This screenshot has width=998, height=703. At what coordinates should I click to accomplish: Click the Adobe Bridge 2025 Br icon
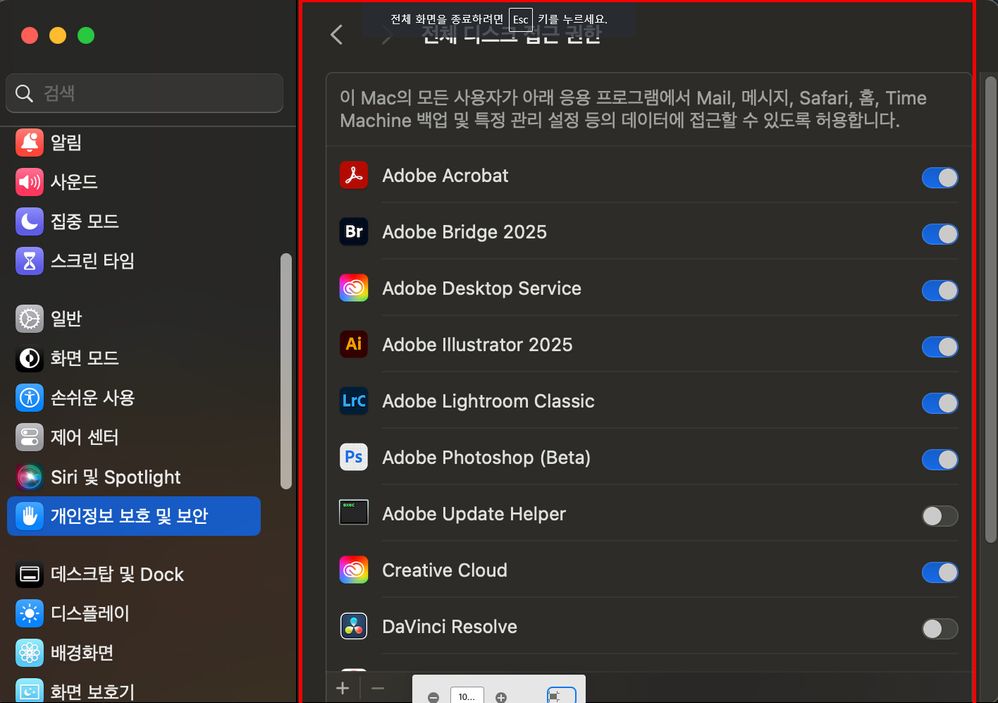[x=353, y=231]
